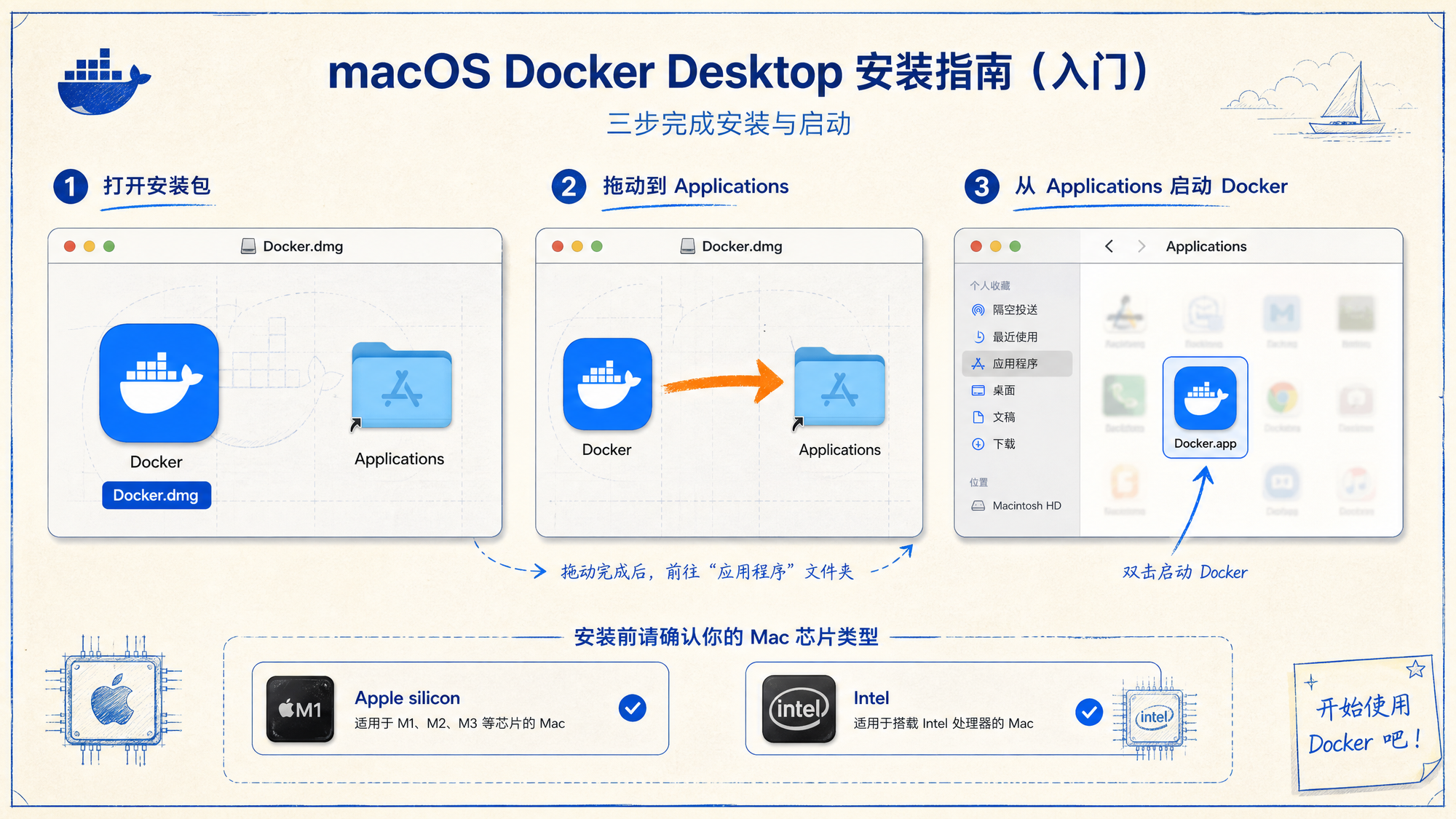
Task: Click the Docker whale logo in header
Action: coord(103,82)
